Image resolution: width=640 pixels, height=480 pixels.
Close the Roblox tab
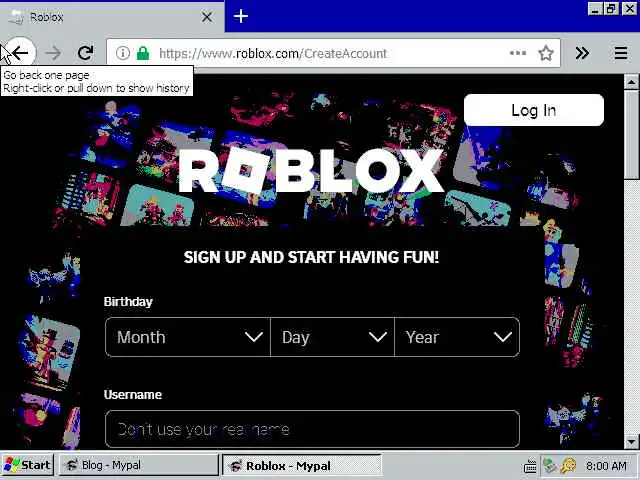pyautogui.click(x=207, y=17)
